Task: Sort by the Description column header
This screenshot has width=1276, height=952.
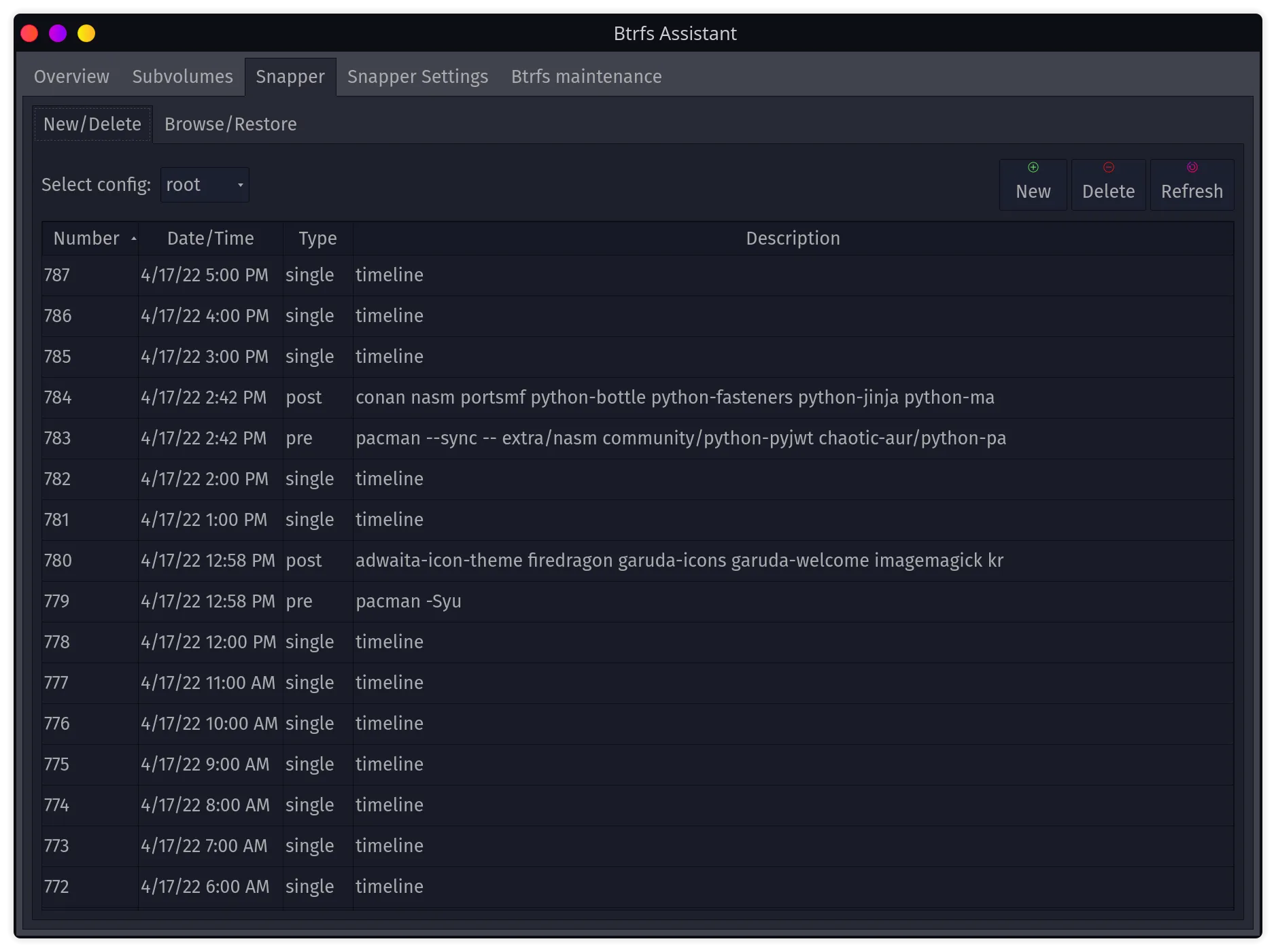Action: [793, 239]
